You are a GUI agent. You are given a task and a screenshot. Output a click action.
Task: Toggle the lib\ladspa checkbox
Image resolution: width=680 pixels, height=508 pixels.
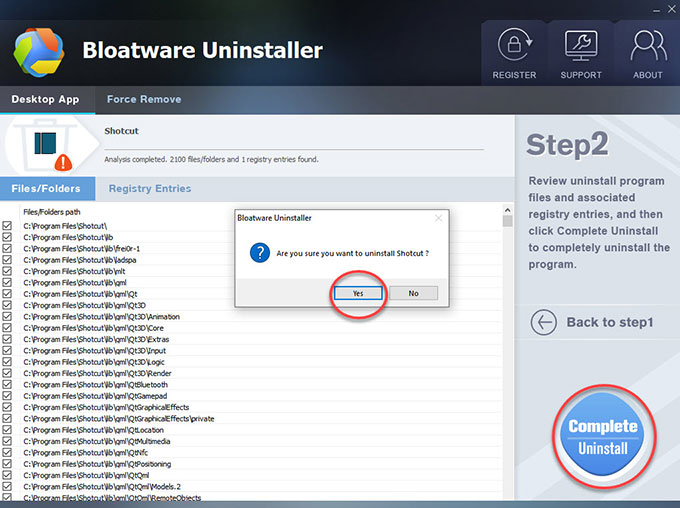[7, 259]
